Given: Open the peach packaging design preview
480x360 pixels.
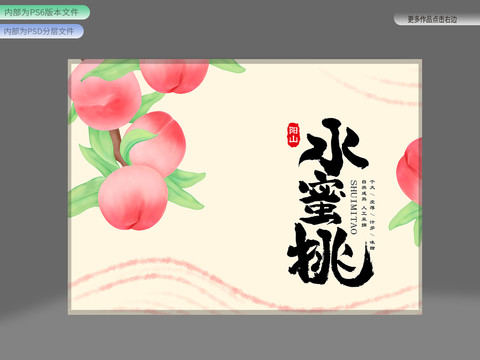Looking at the screenshot, I should 245,187.
